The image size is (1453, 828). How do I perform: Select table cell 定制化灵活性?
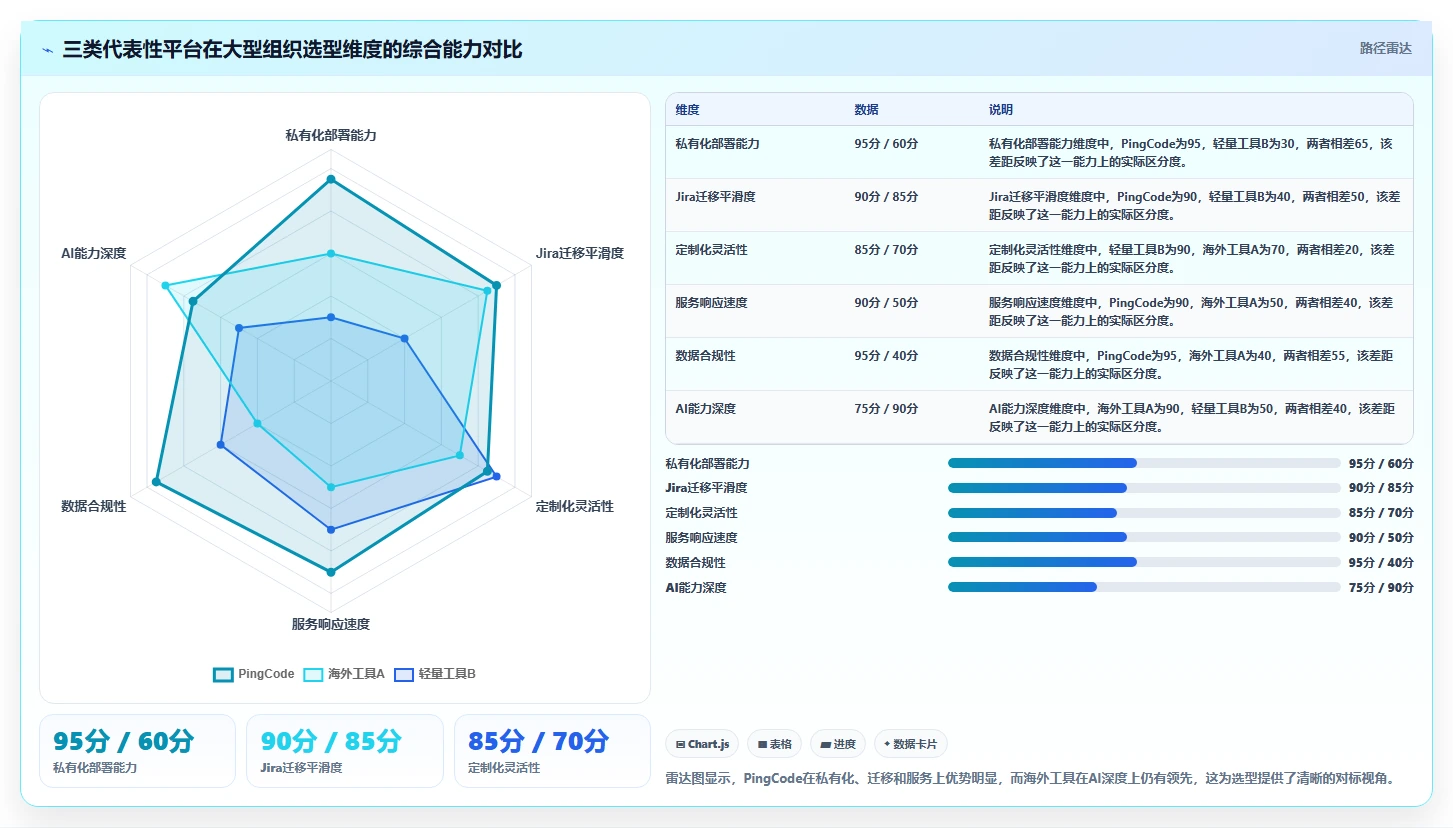pos(711,250)
